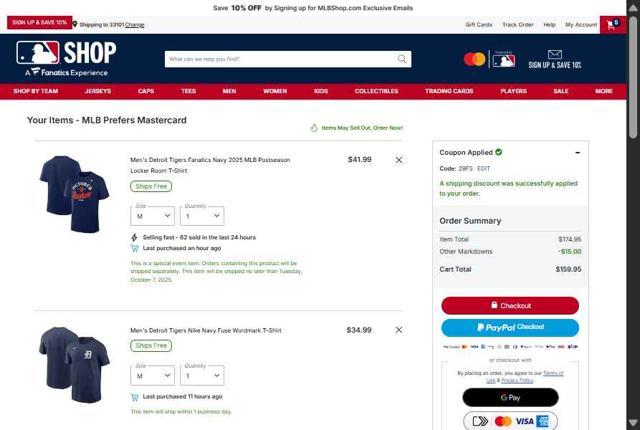Screen dimensions: 640x430
Task: Click the shipping location pin icon
Action: 75,24
